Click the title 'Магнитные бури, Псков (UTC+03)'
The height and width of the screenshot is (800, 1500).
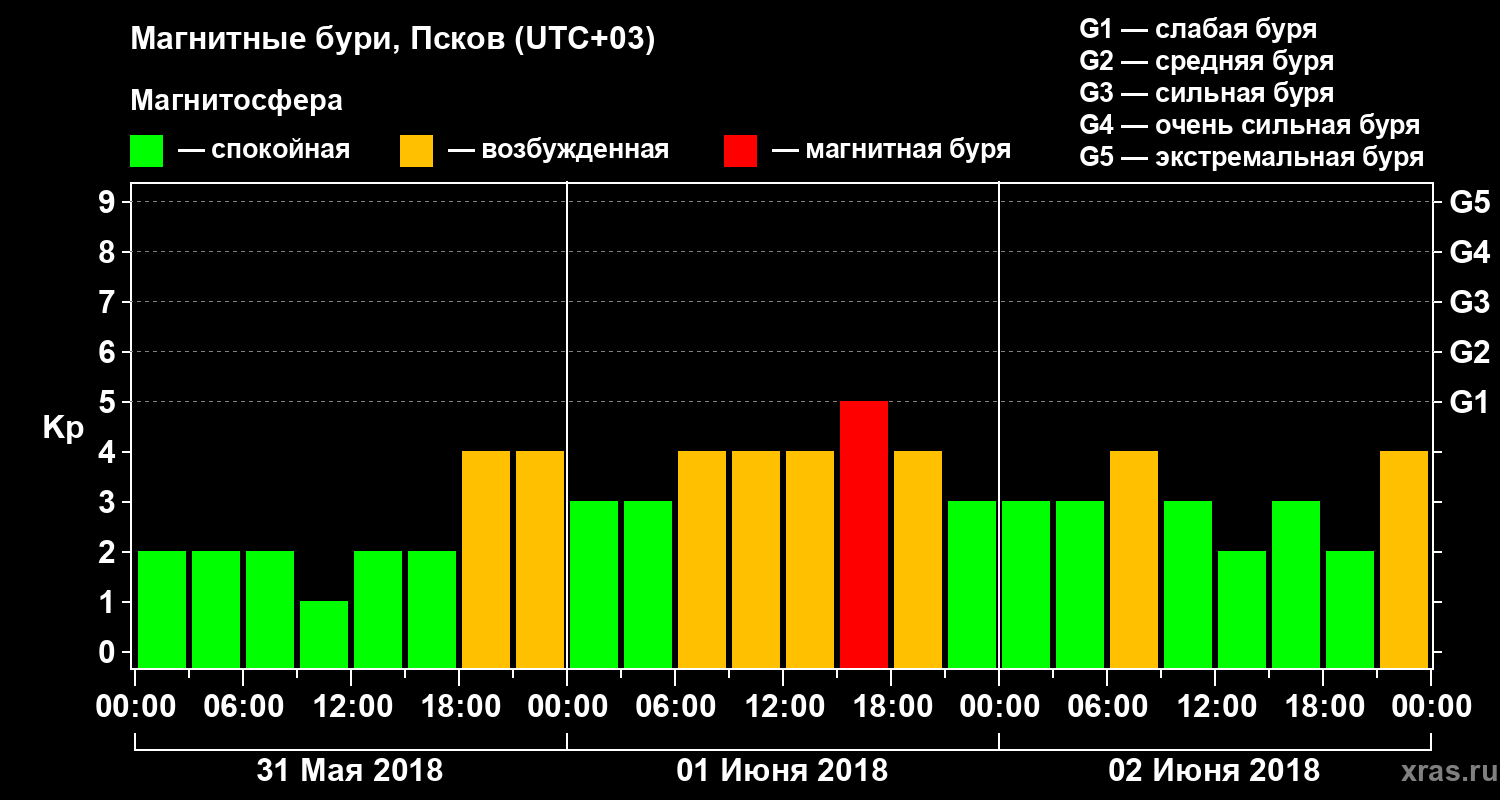coord(393,40)
